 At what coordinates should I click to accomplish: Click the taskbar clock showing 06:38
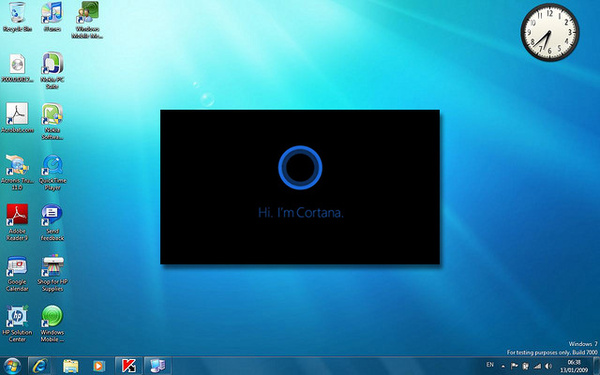click(574, 366)
